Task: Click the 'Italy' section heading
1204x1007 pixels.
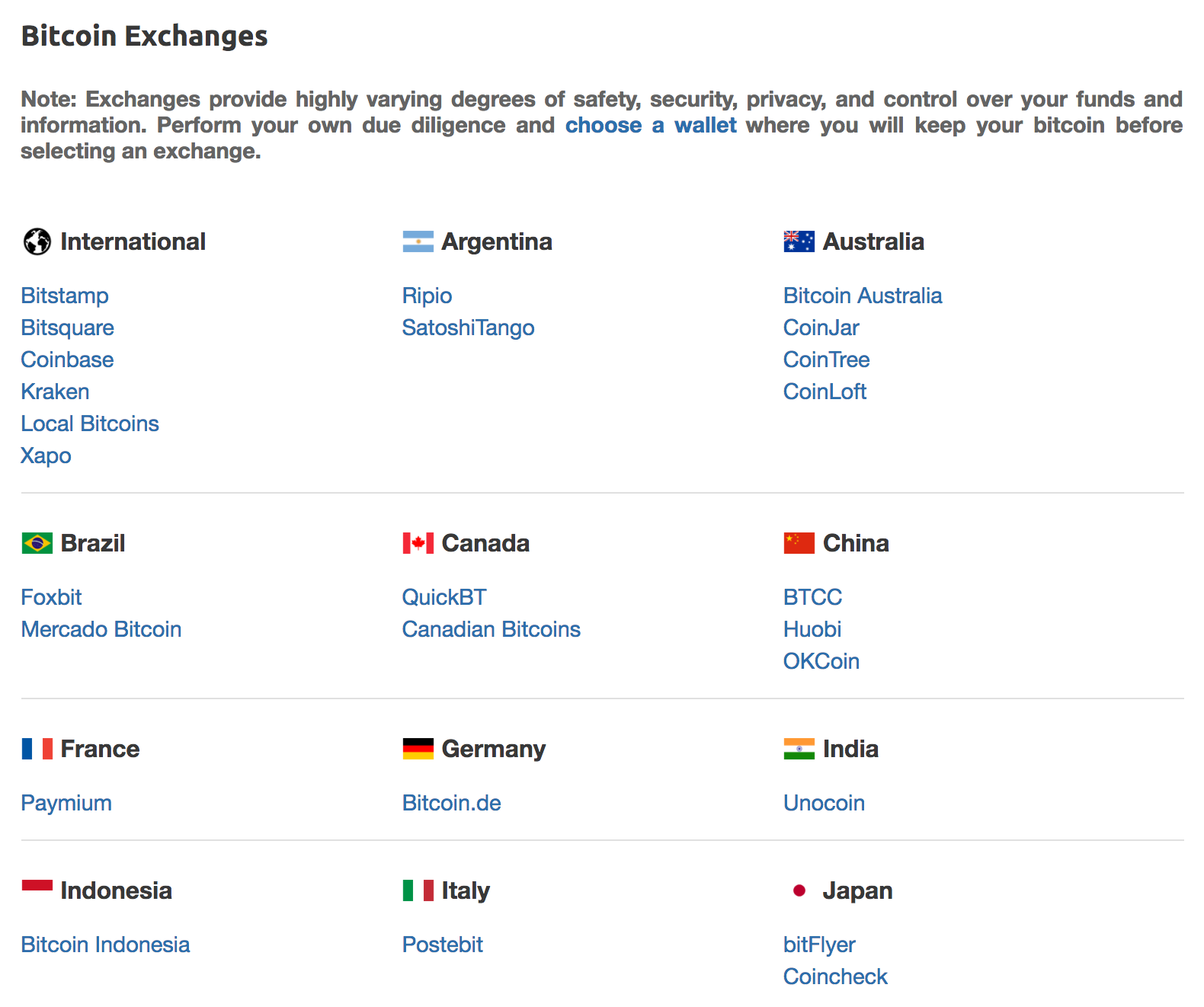Action: point(466,890)
